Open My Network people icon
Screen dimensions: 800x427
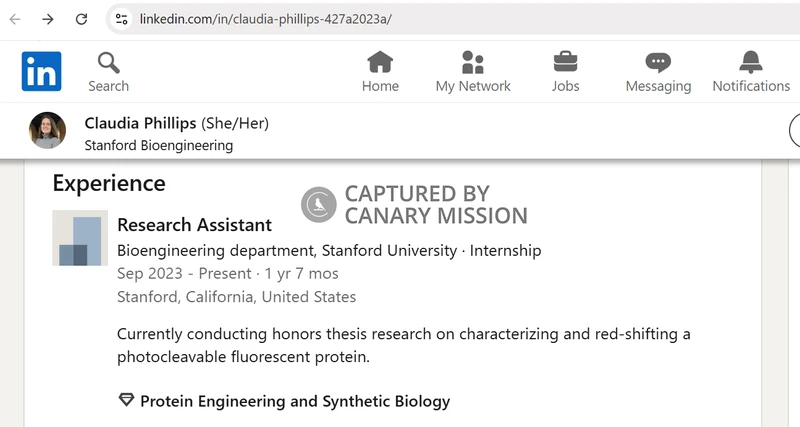point(472,62)
